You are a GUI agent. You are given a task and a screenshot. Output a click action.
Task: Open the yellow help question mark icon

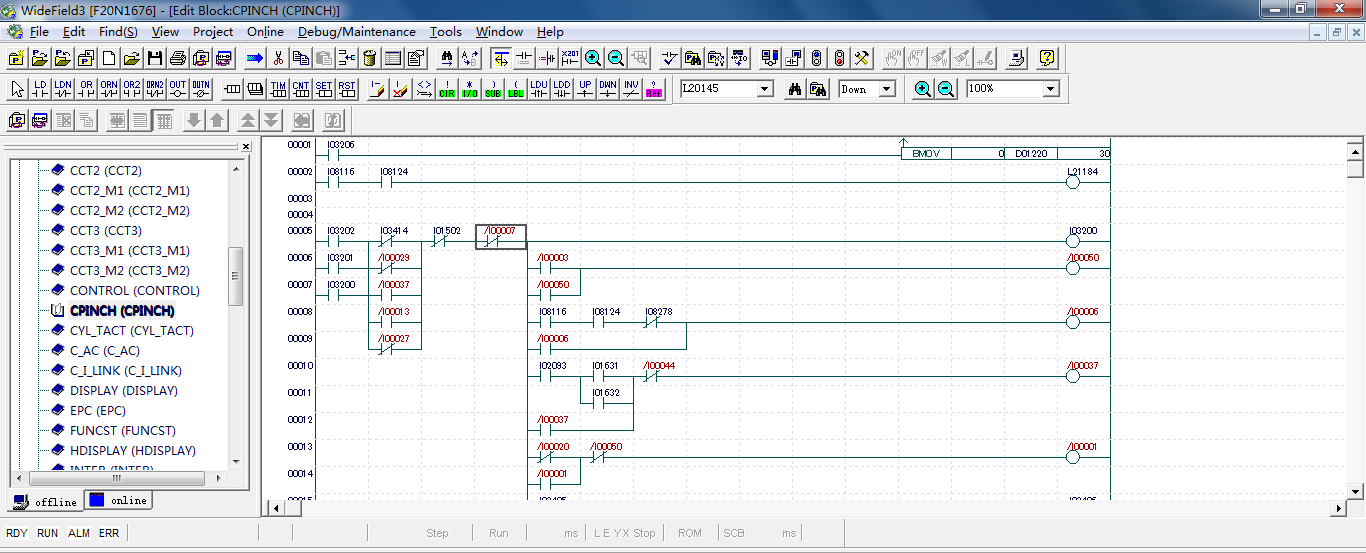click(1047, 58)
